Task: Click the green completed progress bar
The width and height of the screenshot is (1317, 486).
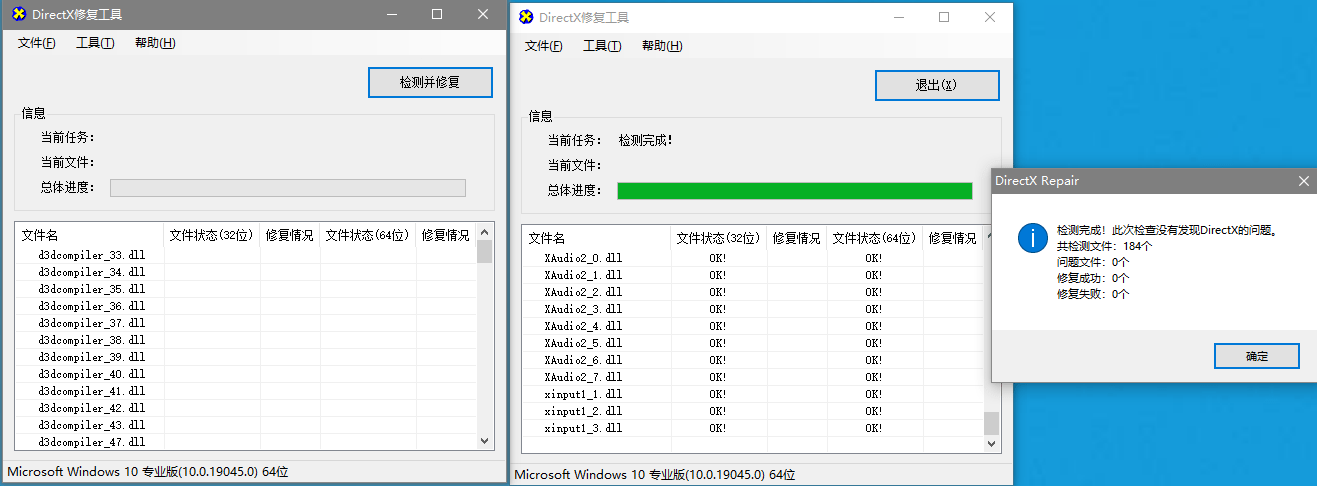Action: pyautogui.click(x=795, y=191)
